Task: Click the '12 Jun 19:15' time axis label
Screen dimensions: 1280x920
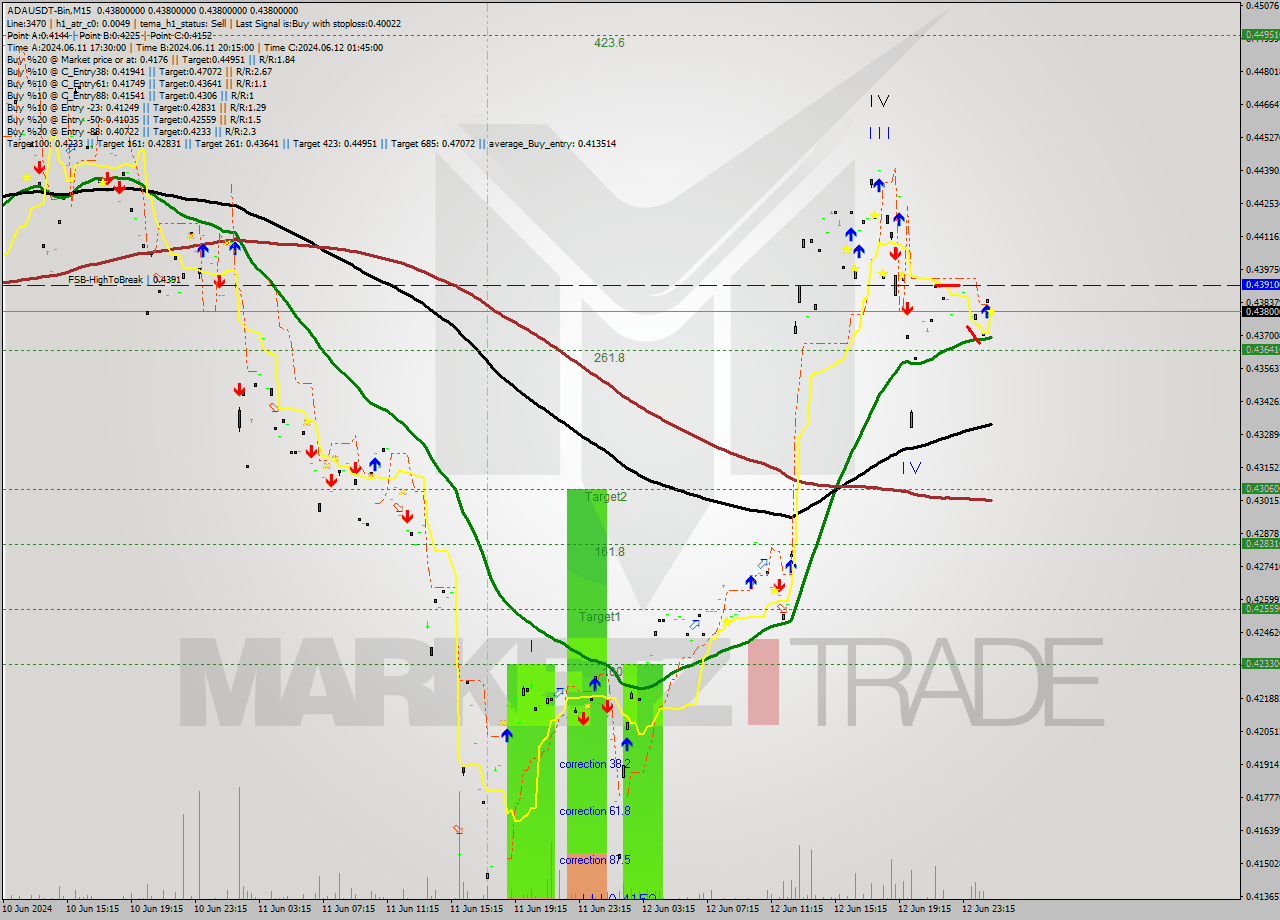Action: 925,910
